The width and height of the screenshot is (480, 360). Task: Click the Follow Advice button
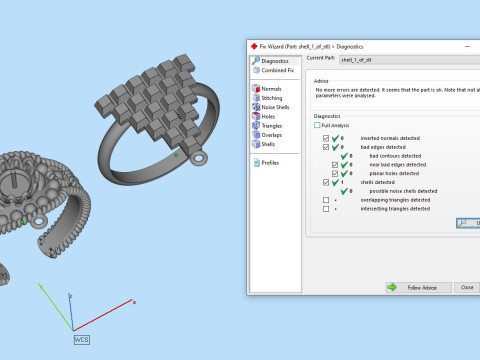419,287
